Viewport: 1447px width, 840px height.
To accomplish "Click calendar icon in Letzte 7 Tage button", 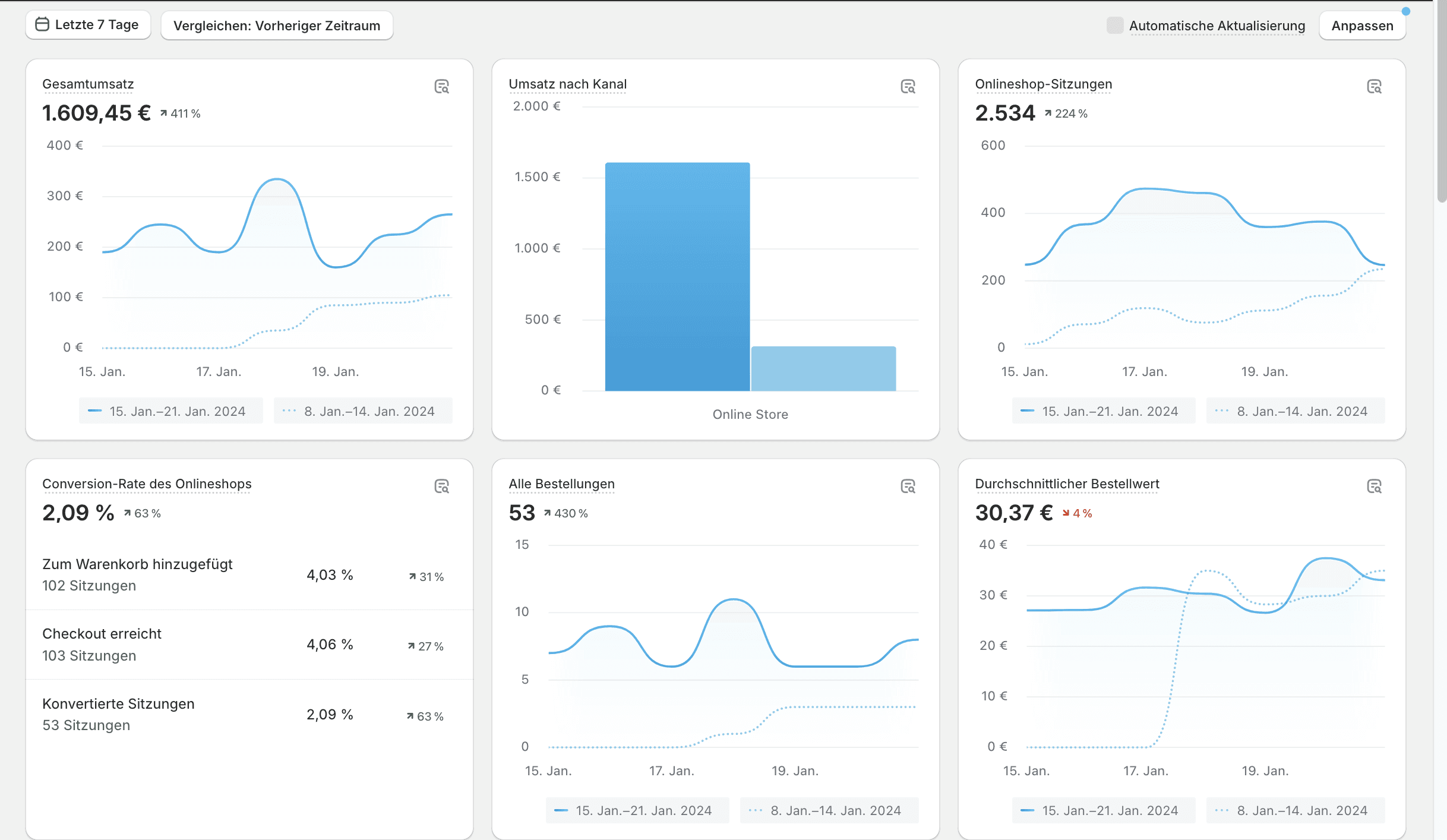I will (42, 24).
